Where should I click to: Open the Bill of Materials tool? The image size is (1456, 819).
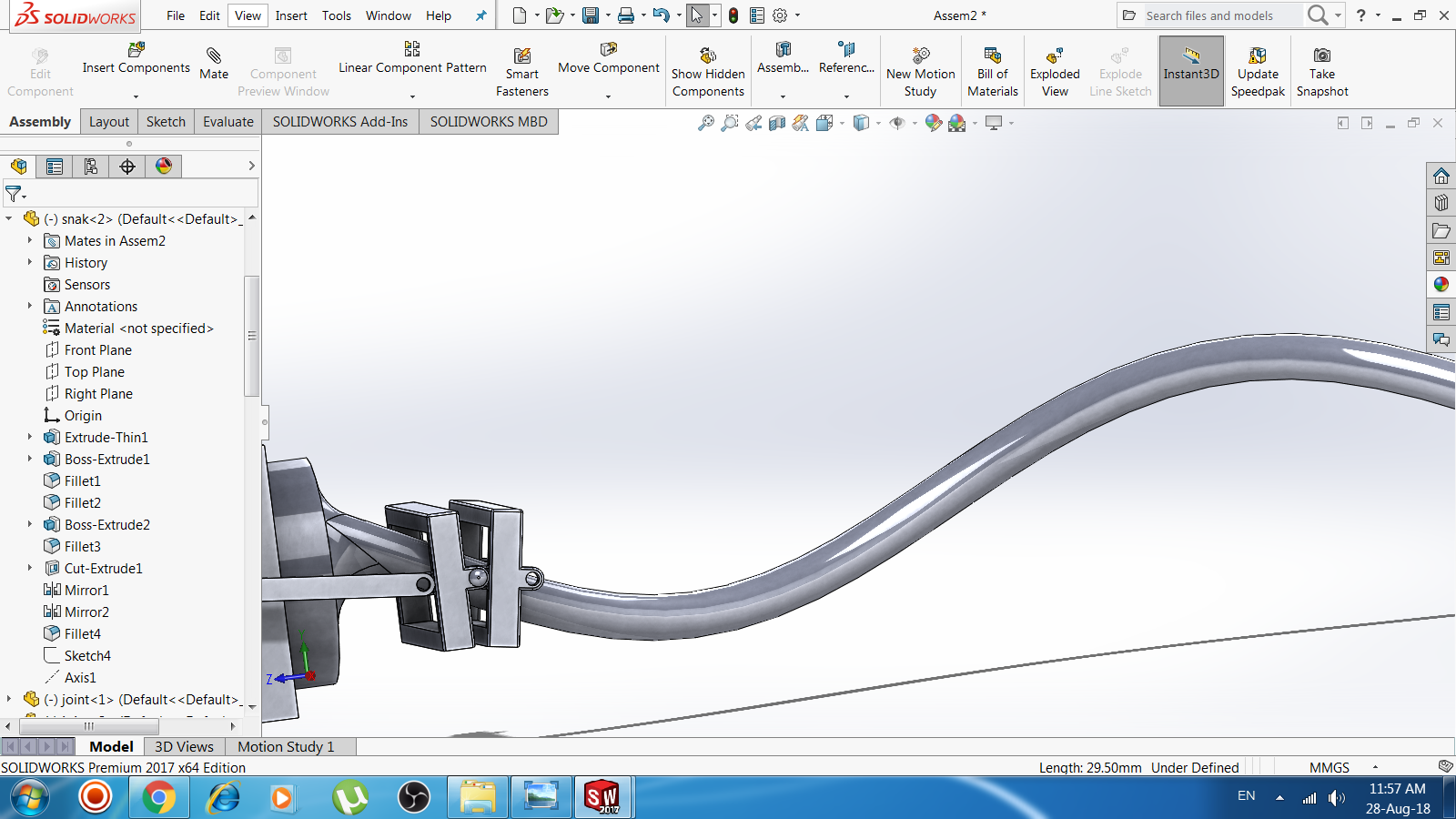point(993,68)
